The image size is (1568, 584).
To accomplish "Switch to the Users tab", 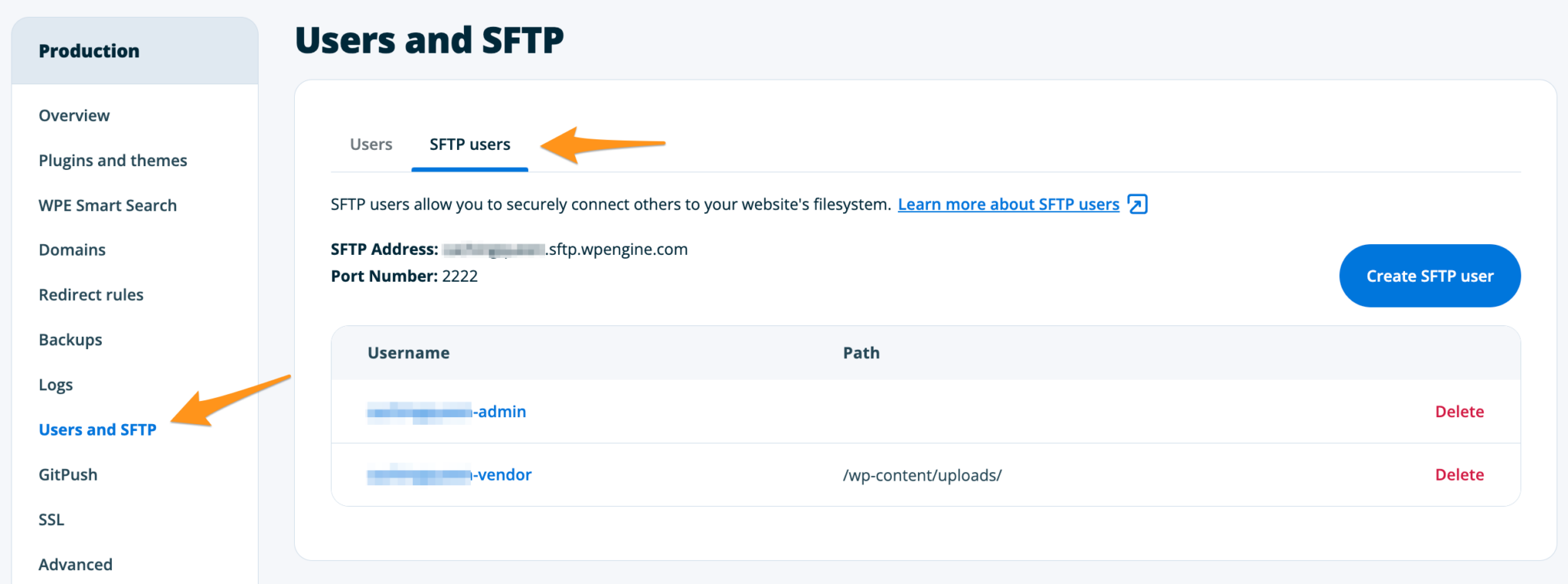I will tap(371, 145).
